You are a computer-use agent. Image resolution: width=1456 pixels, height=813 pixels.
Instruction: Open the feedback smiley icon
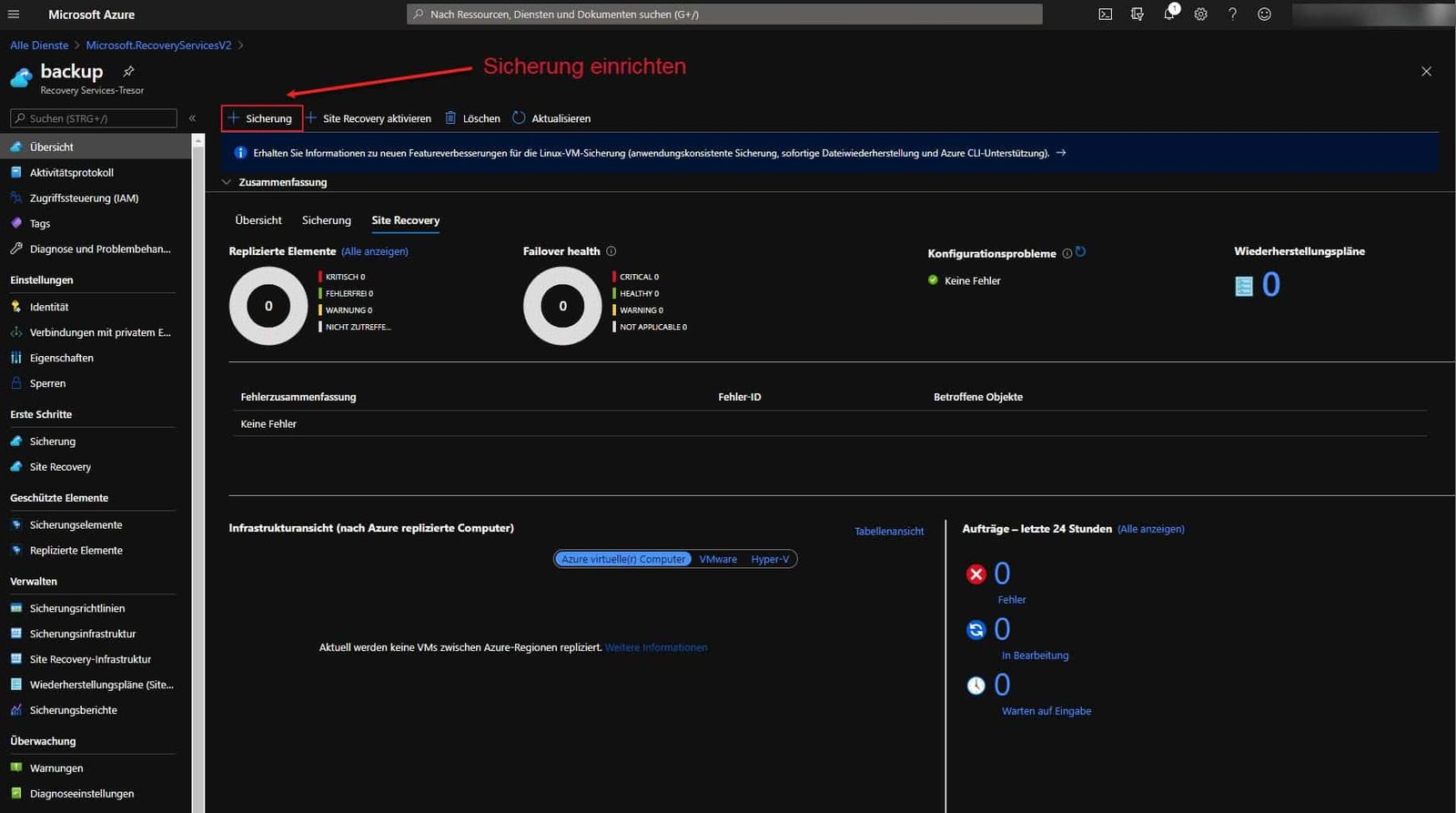(x=1264, y=15)
